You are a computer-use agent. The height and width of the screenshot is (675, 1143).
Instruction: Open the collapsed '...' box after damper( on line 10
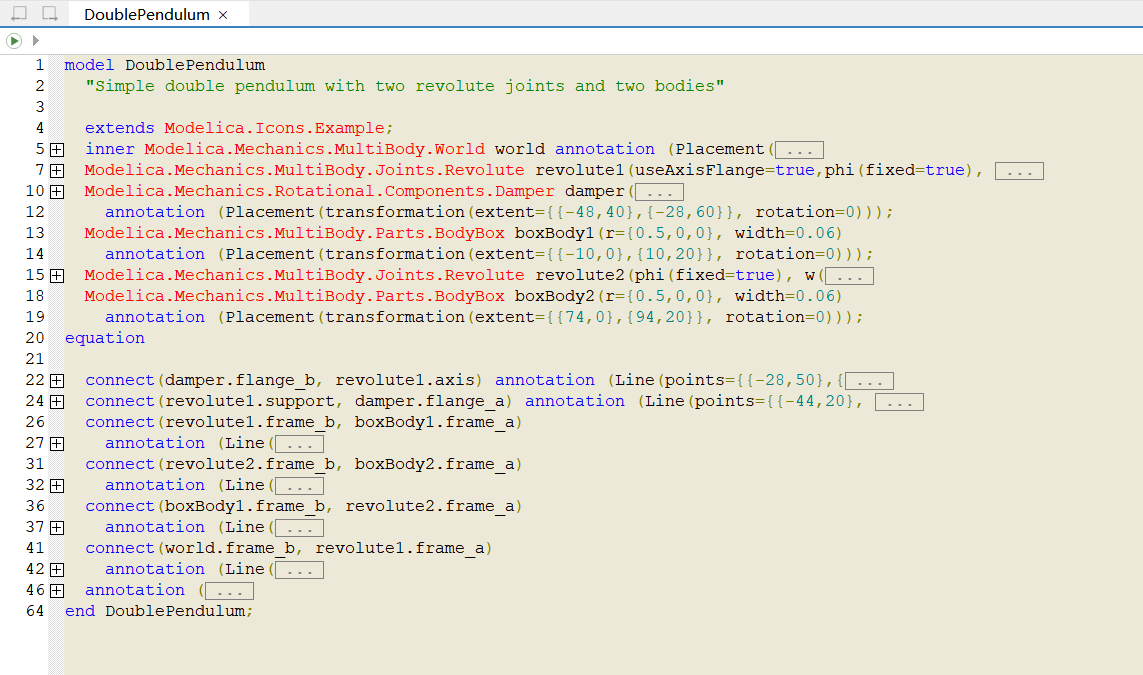pyautogui.click(x=659, y=192)
